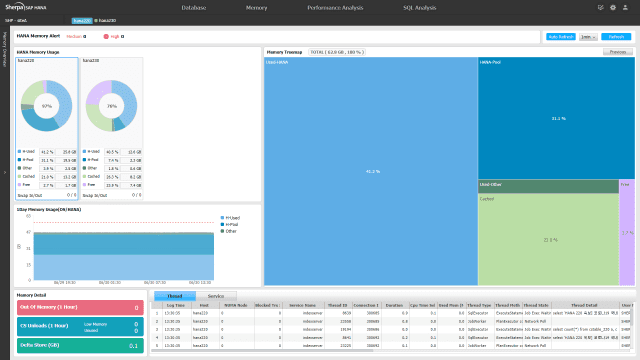Toggle the H-Used legend series in the 1Day Memory Usage chart
This screenshot has width=640, height=360.
[230, 218]
